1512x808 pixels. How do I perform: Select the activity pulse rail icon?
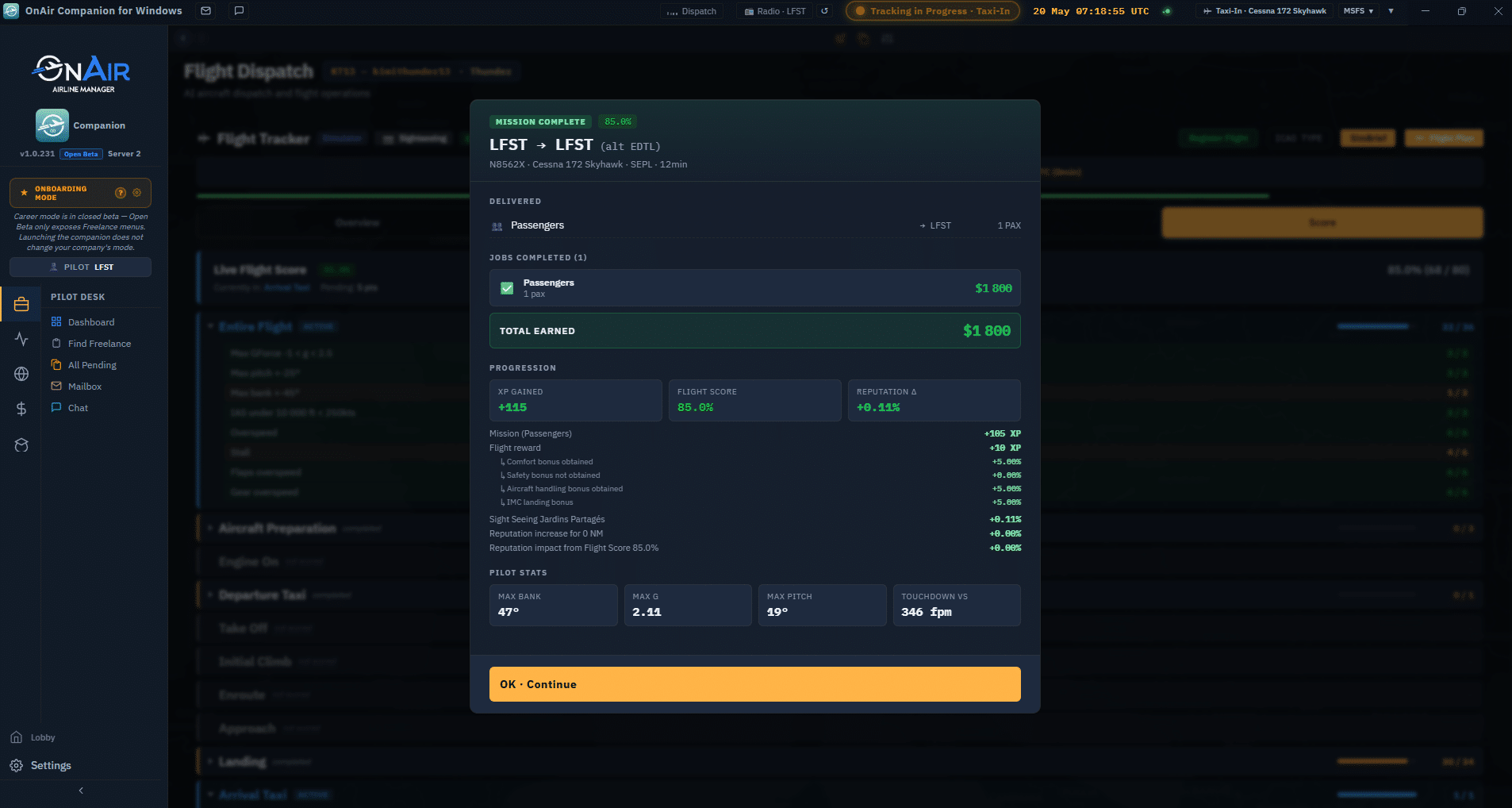[21, 339]
